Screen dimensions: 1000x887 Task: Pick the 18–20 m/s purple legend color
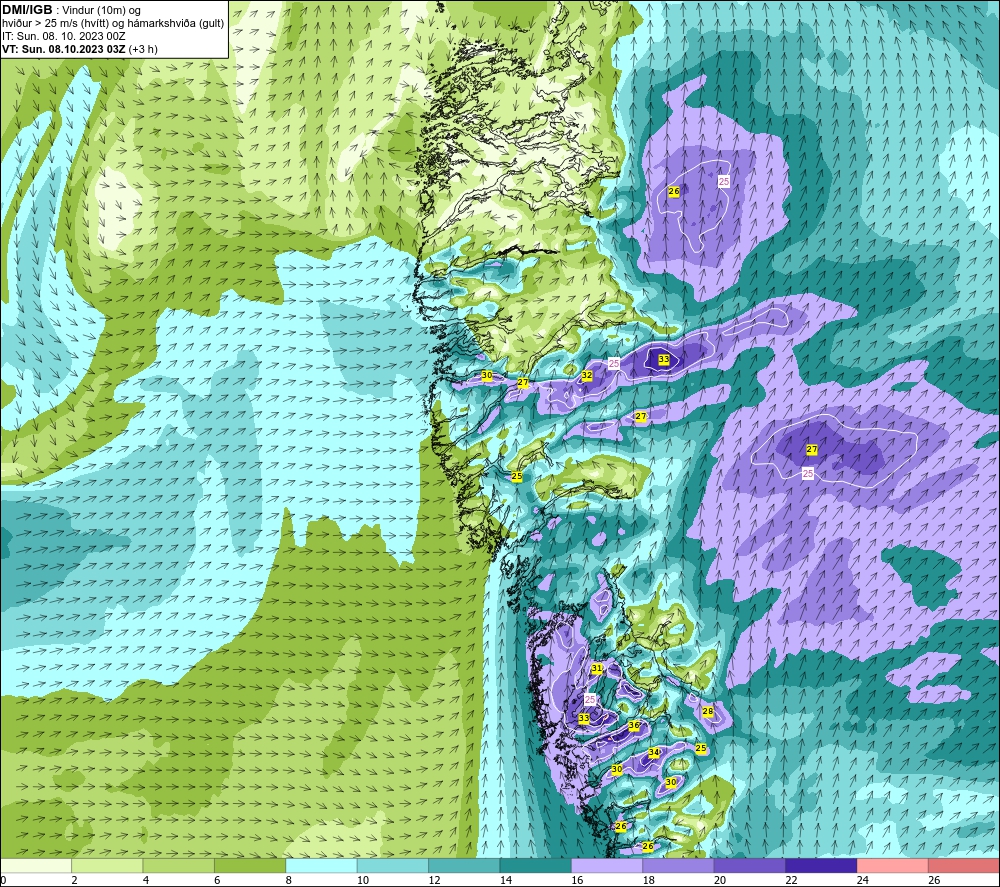[x=679, y=865]
